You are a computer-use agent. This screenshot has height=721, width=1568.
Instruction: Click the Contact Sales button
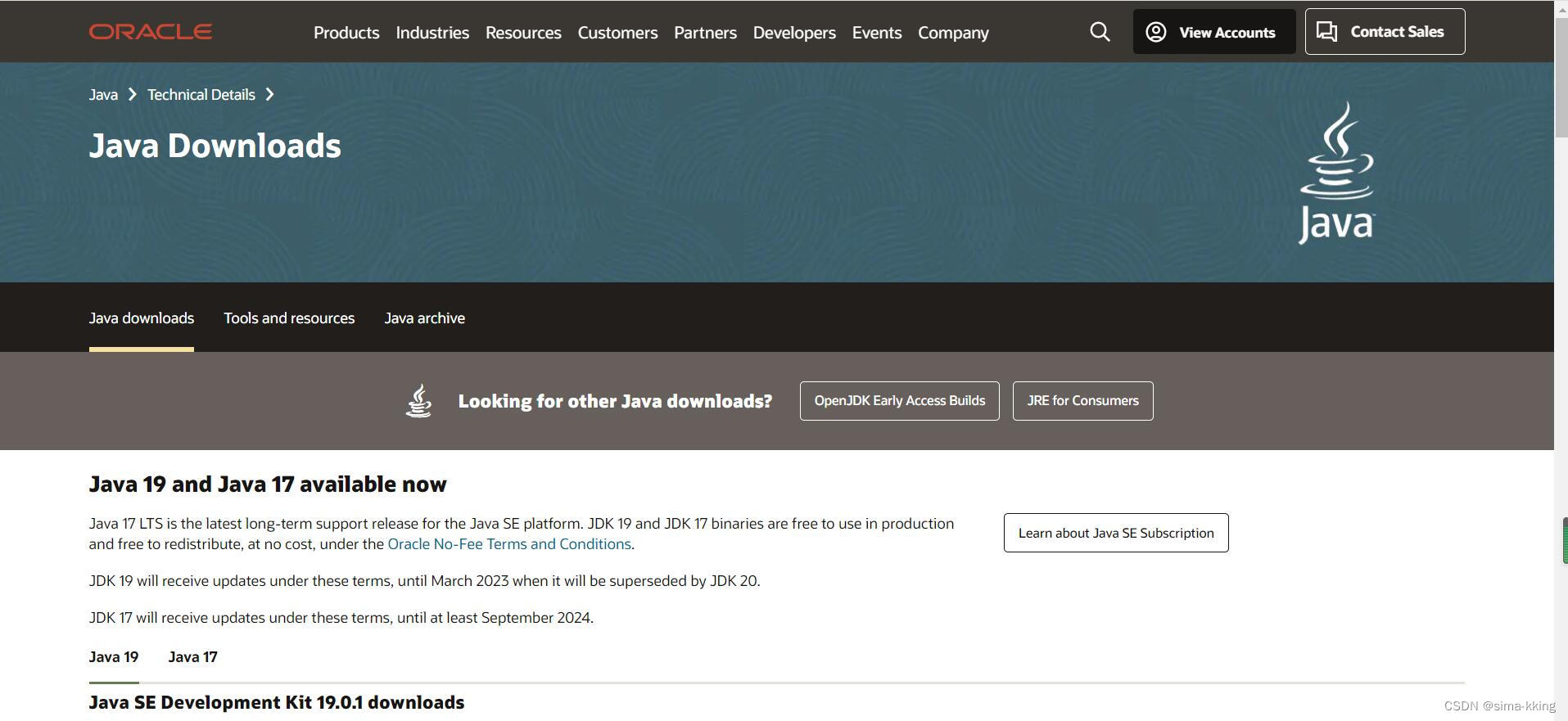point(1385,32)
